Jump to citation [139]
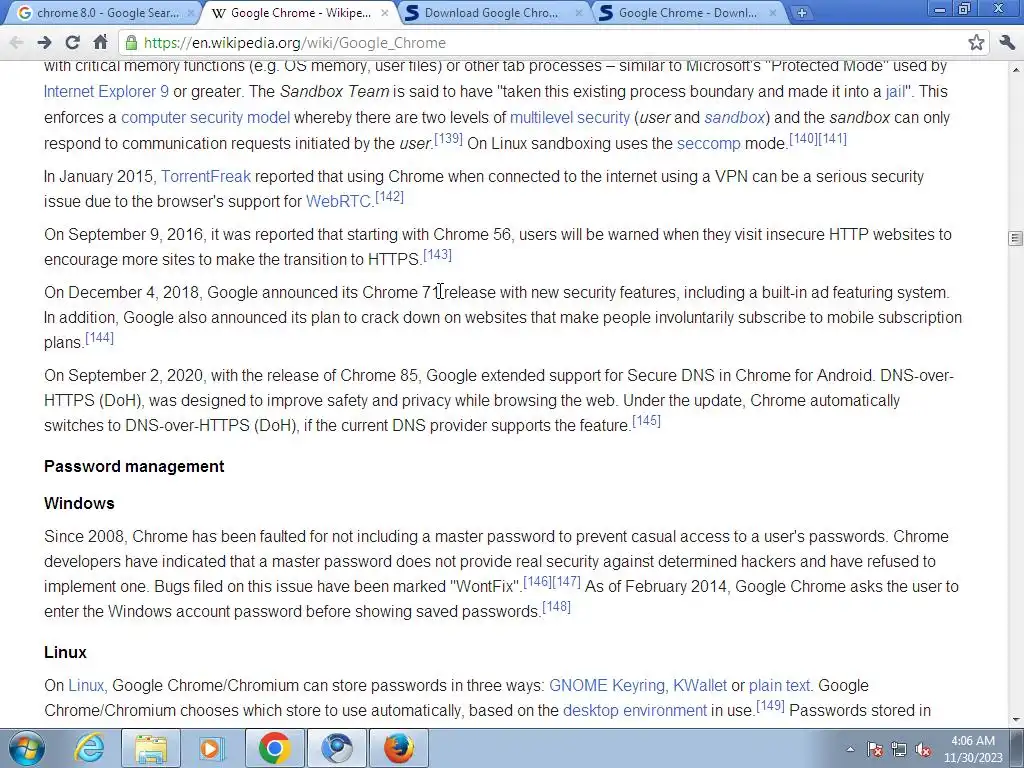 tap(448, 138)
